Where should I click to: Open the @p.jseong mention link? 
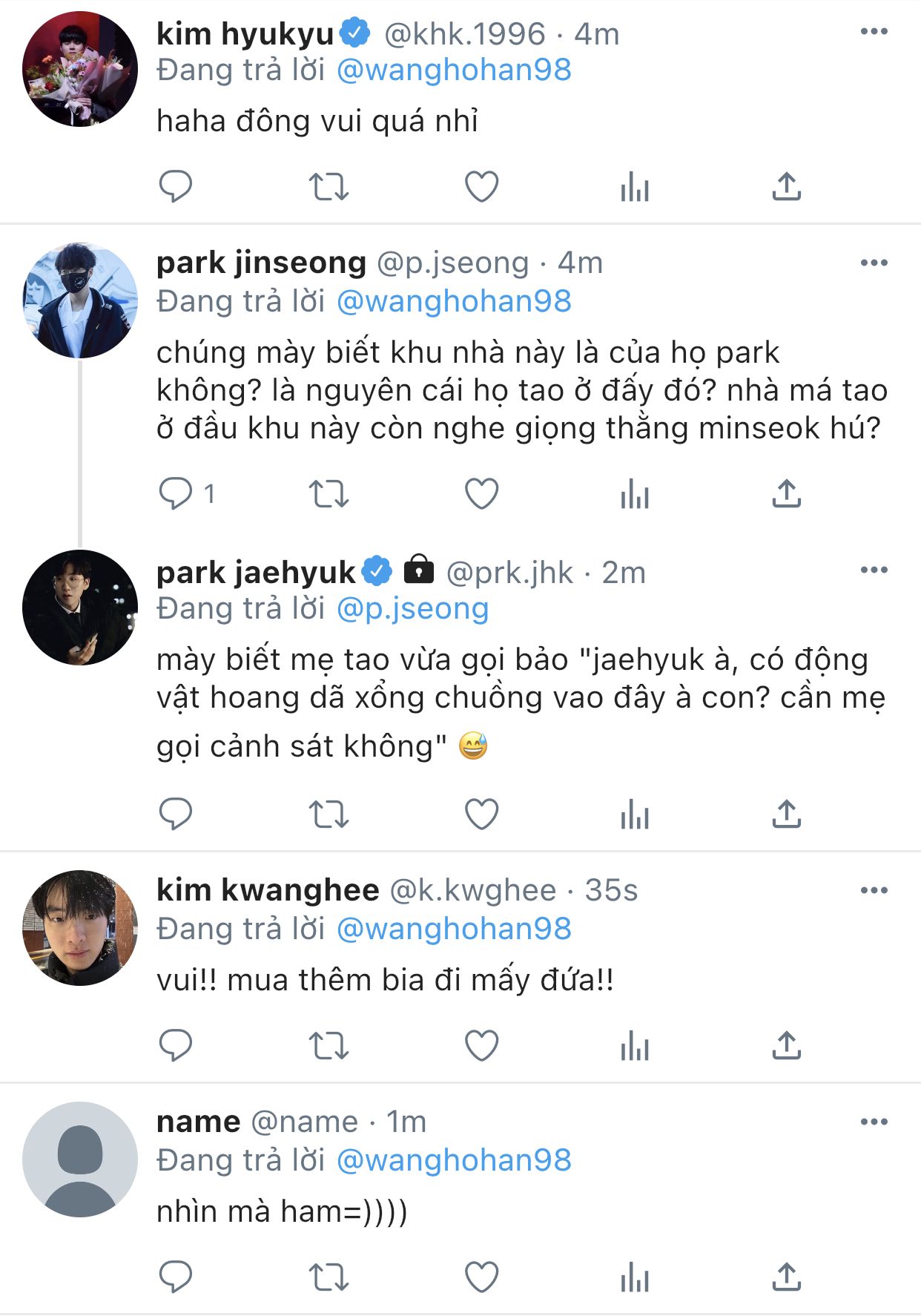coord(412,609)
